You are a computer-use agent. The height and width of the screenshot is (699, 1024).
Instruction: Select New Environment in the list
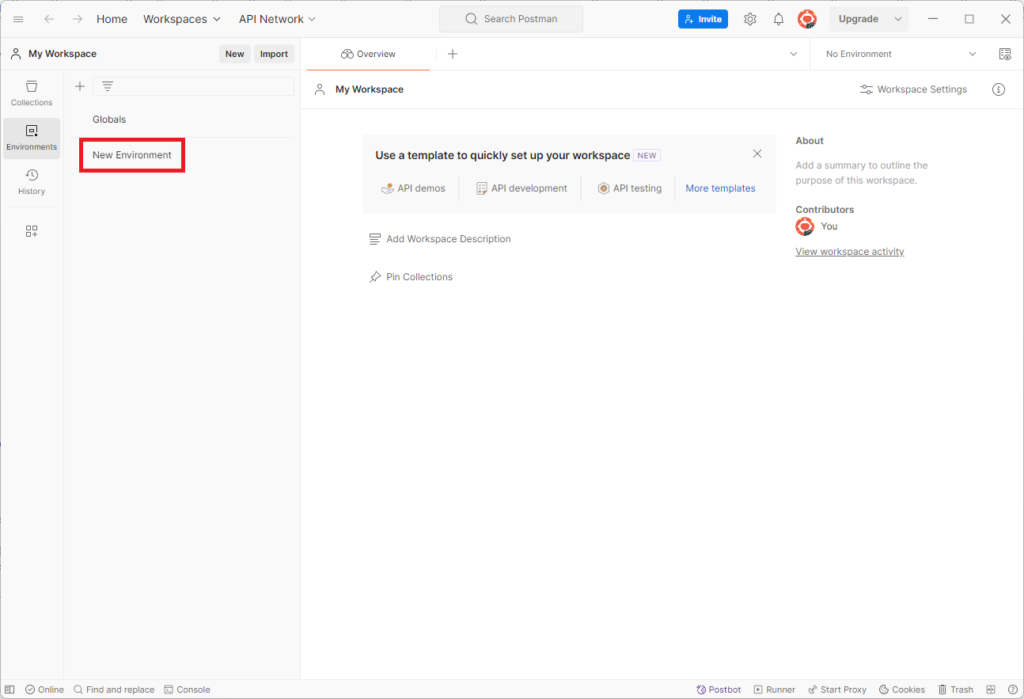tap(132, 155)
